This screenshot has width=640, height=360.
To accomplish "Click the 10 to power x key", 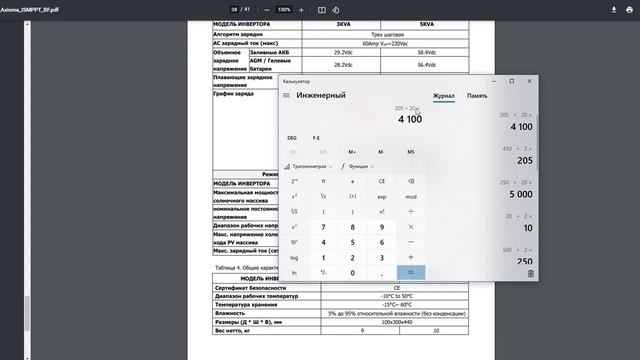I will 294,242.
